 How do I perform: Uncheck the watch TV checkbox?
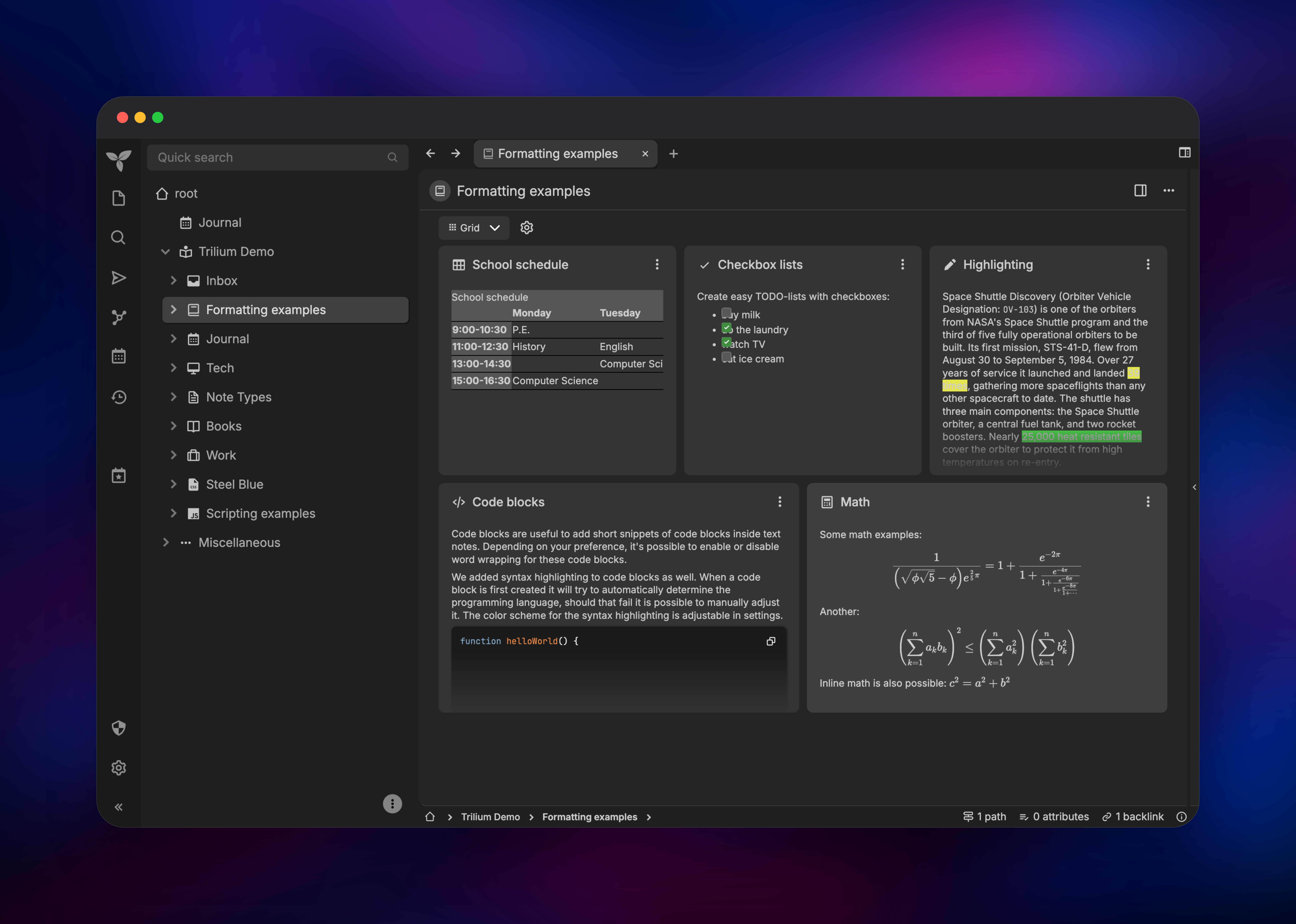pyautogui.click(x=726, y=342)
